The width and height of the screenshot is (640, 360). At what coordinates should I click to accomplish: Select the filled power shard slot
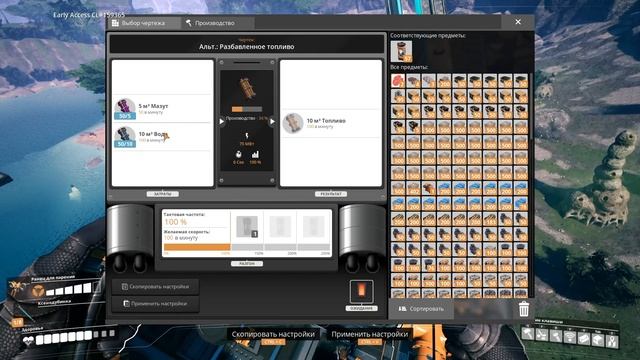click(x=247, y=227)
